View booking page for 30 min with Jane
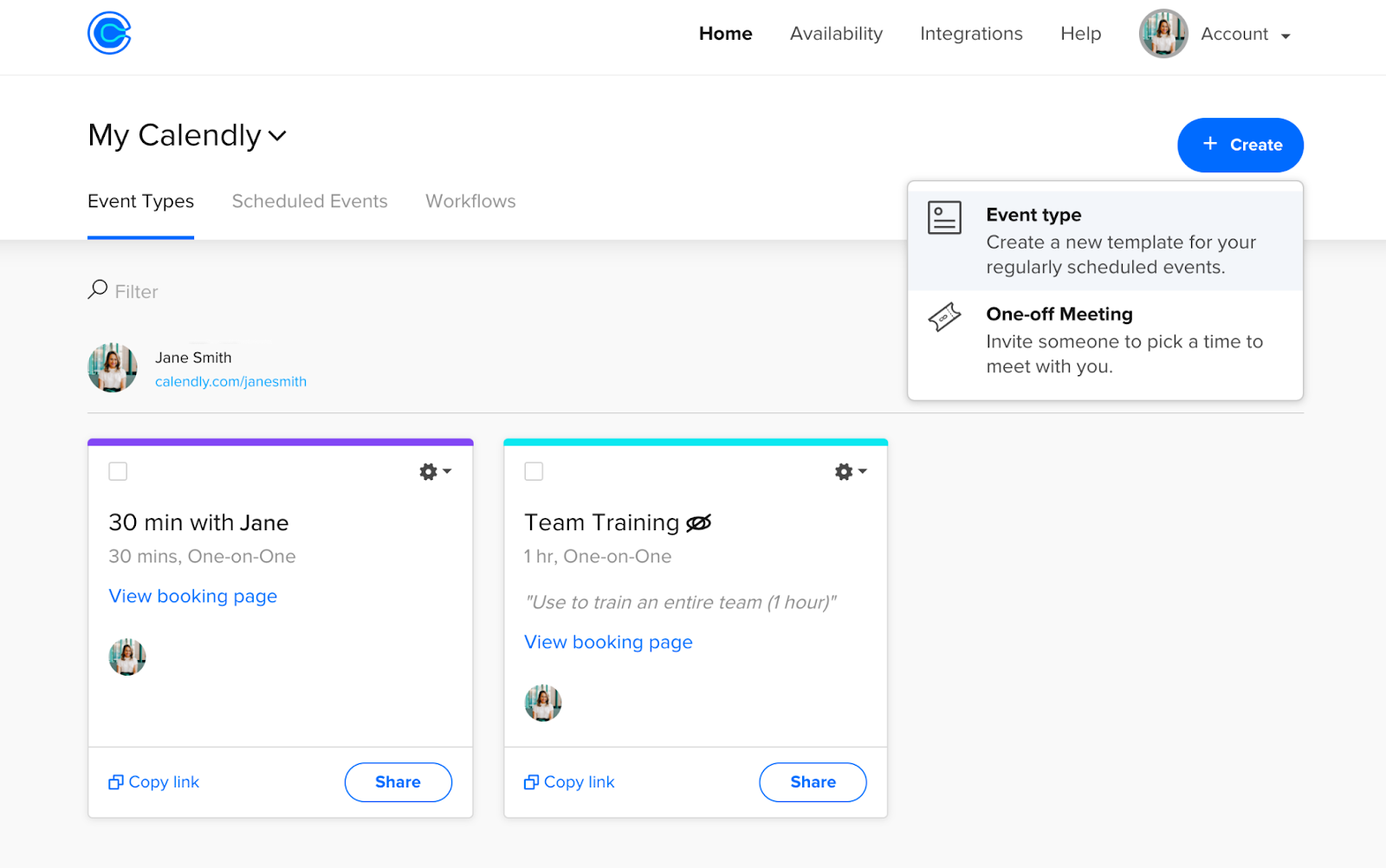1386x868 pixels. (x=193, y=596)
